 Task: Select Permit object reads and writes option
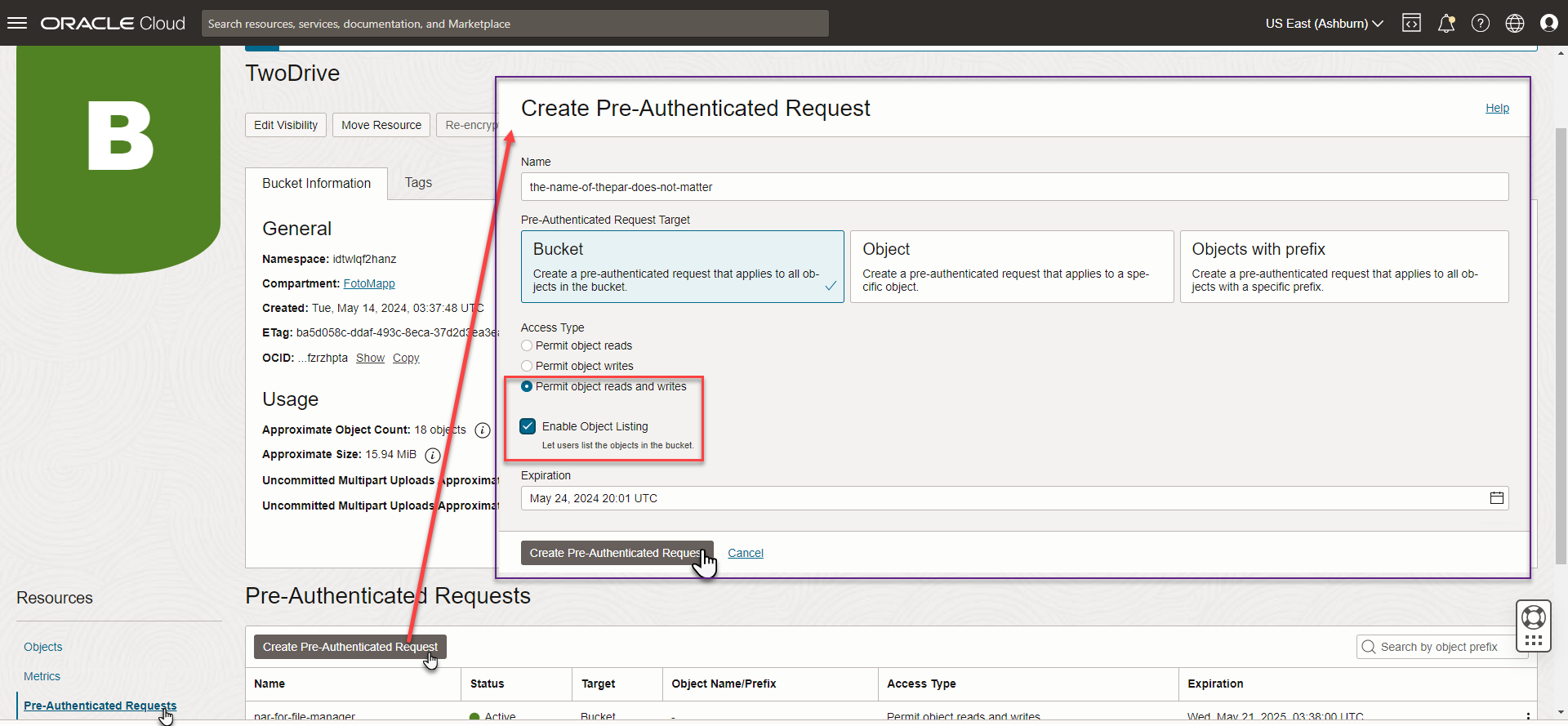[527, 386]
